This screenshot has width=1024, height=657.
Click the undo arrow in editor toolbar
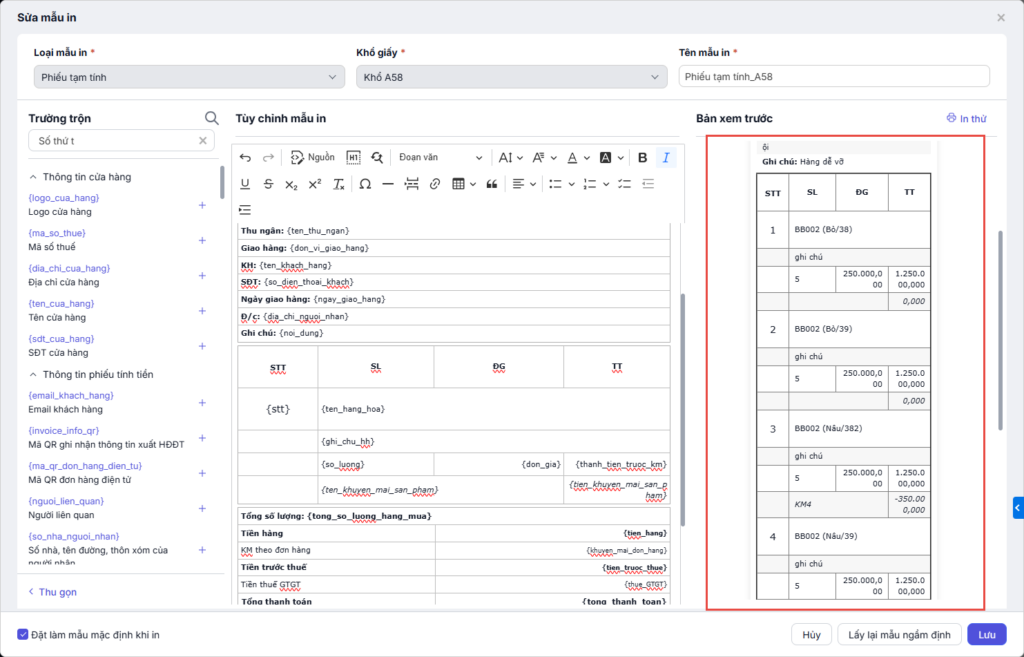(x=246, y=158)
